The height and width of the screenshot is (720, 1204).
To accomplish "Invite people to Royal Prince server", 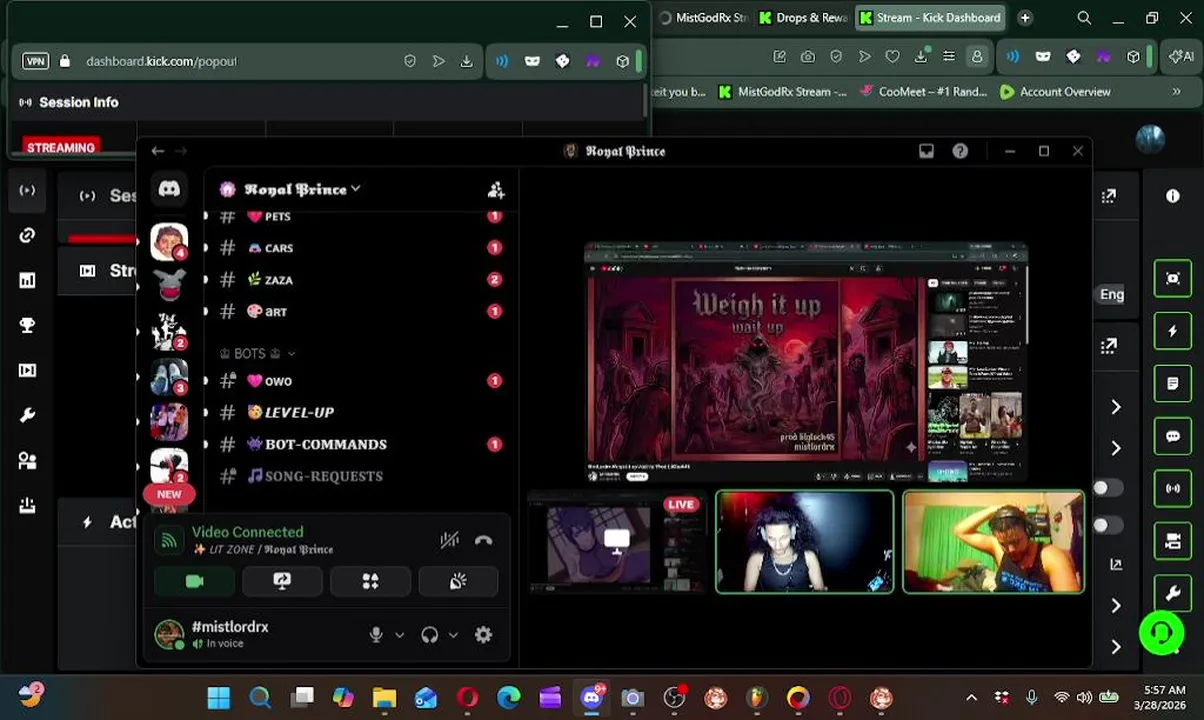I will click(x=496, y=190).
